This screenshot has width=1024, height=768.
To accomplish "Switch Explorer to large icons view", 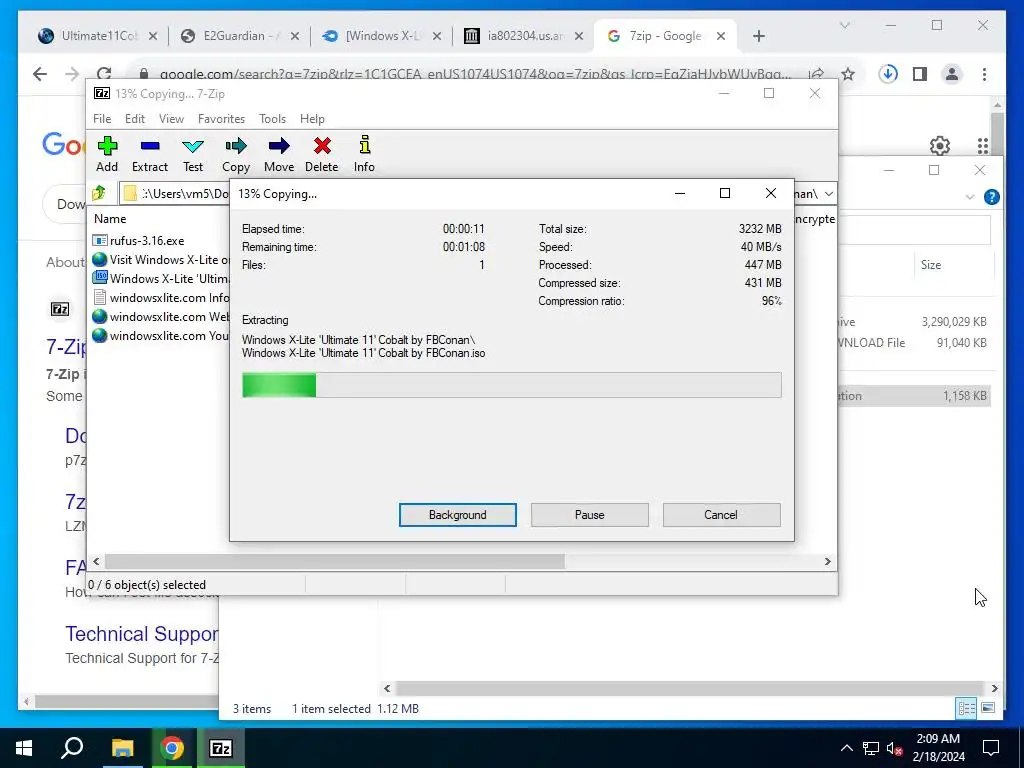I will pyautogui.click(x=988, y=708).
